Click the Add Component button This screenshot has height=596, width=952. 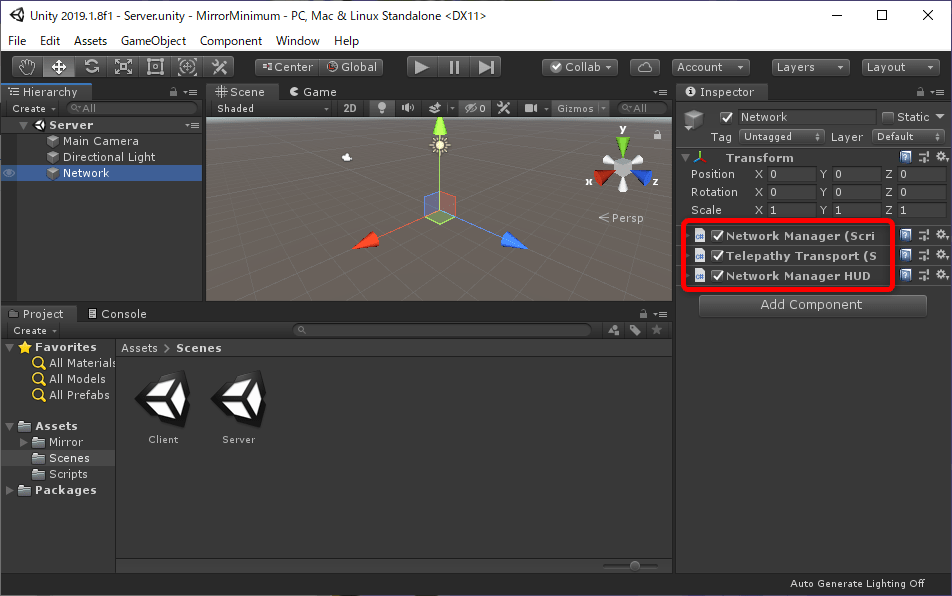pyautogui.click(x=812, y=305)
